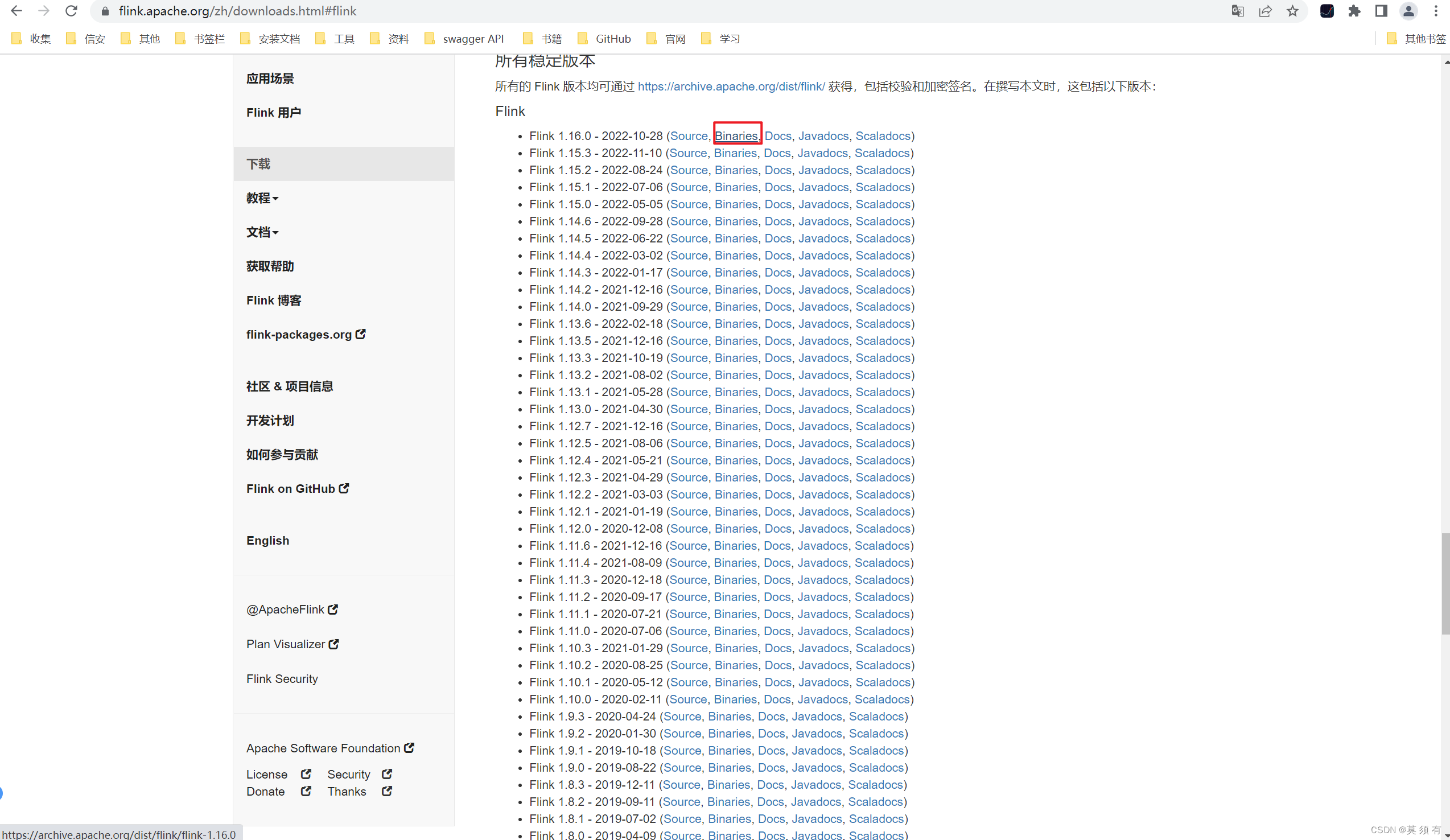The image size is (1450, 840).
Task: Click the back navigation arrow
Action: (x=15, y=10)
